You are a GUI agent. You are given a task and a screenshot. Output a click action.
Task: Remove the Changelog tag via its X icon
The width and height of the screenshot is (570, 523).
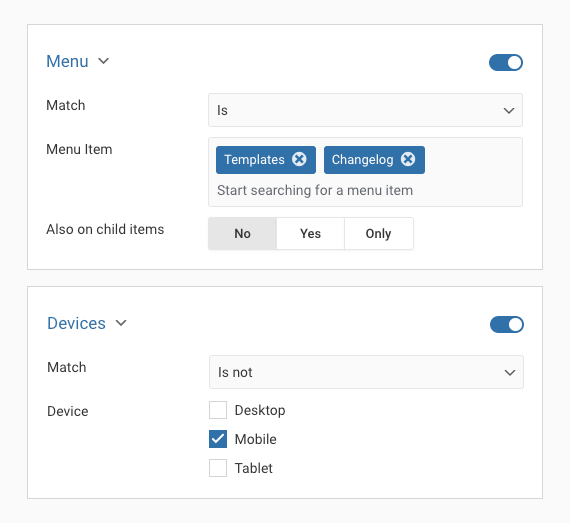[408, 159]
